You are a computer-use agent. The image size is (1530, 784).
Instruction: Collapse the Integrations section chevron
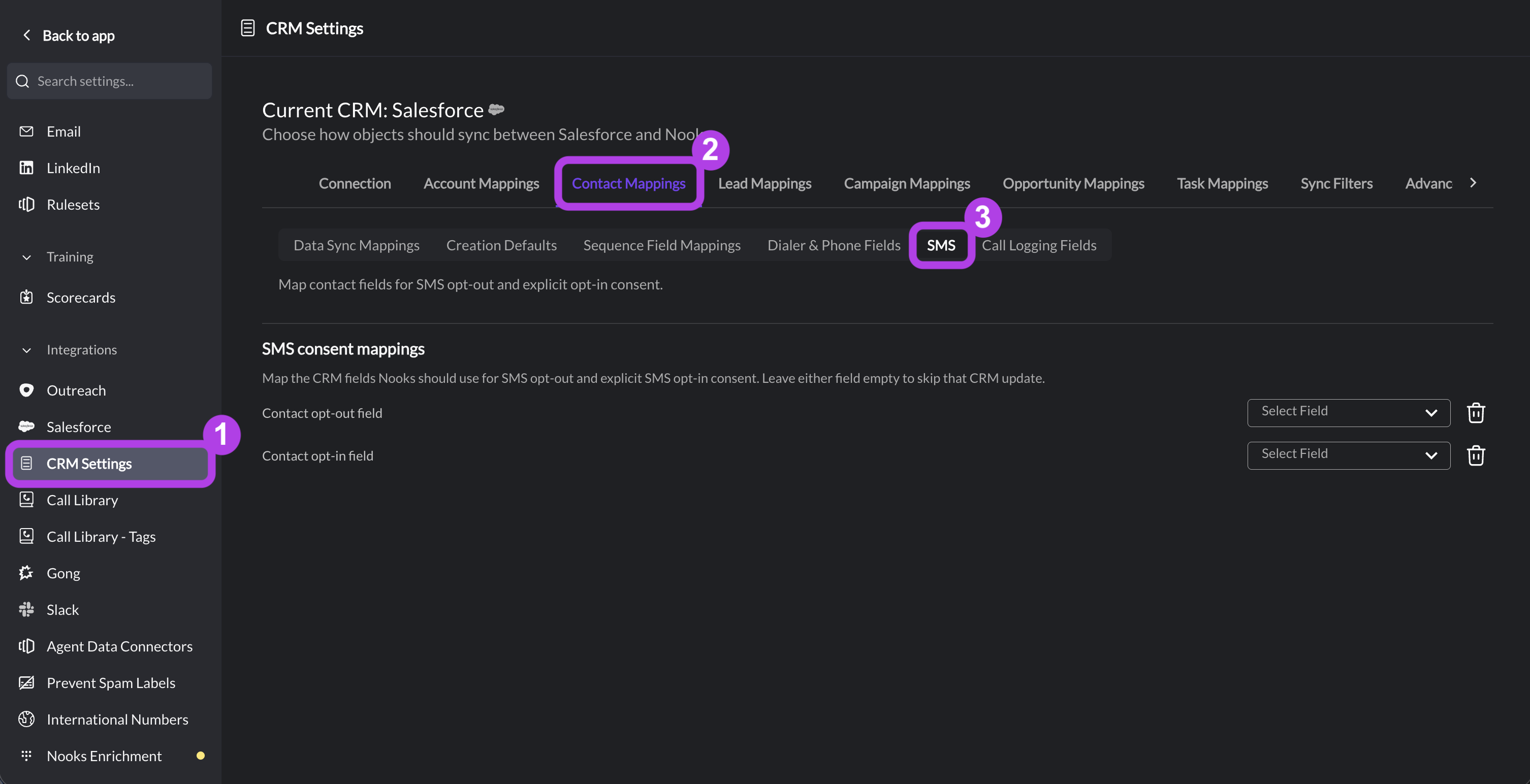(27, 350)
